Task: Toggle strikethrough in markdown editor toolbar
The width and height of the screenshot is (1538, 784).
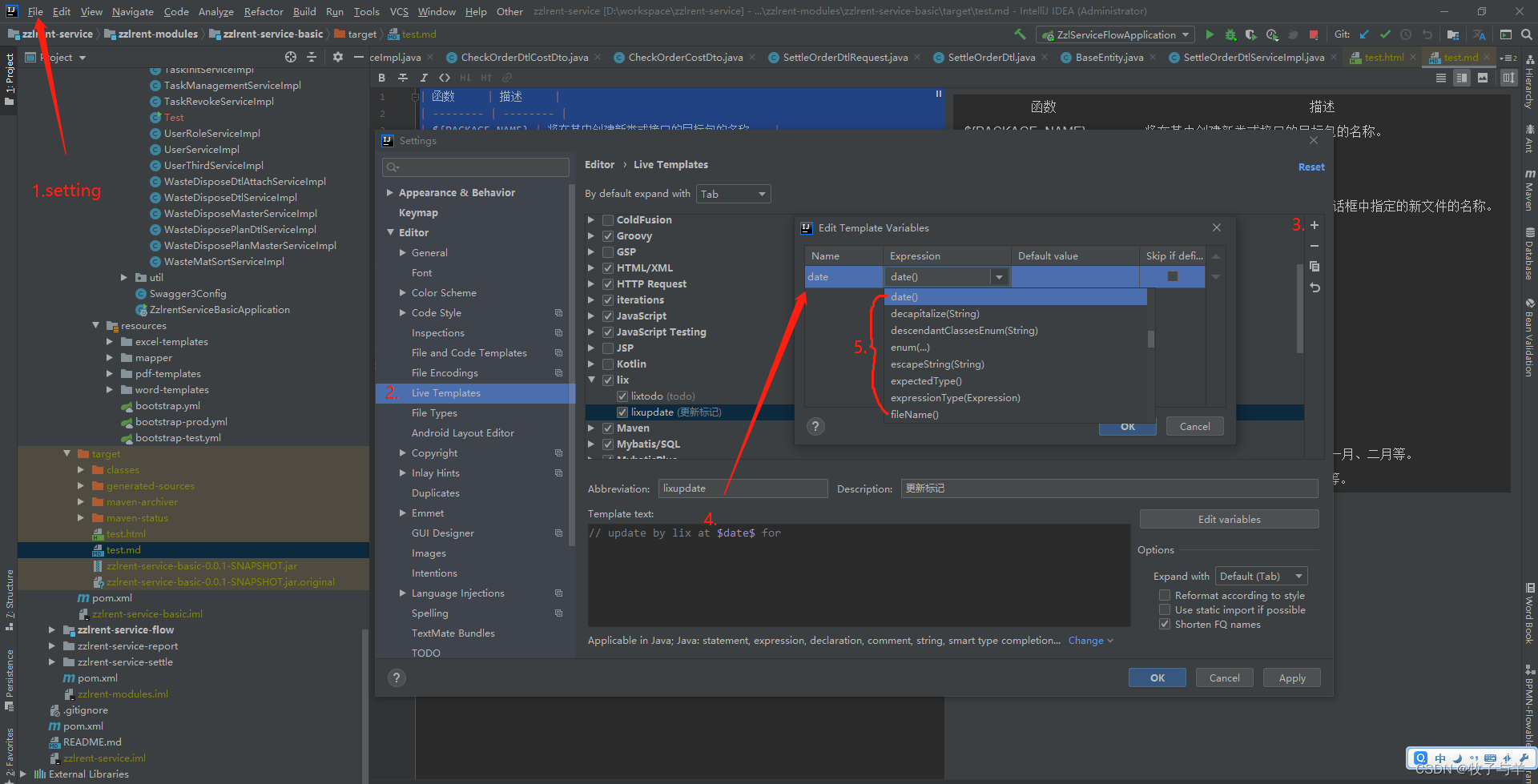Action: tap(403, 78)
